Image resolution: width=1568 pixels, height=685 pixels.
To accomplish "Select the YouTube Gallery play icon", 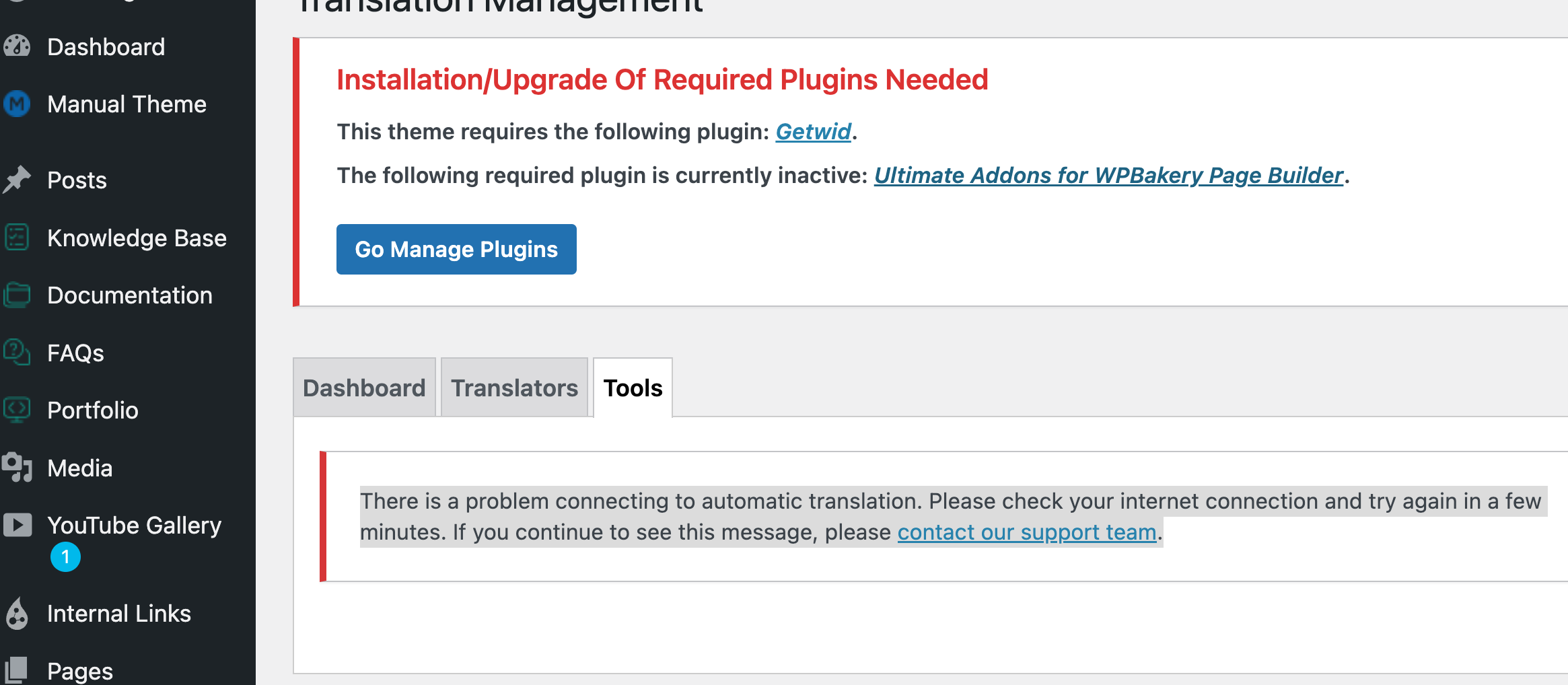I will (x=16, y=525).
